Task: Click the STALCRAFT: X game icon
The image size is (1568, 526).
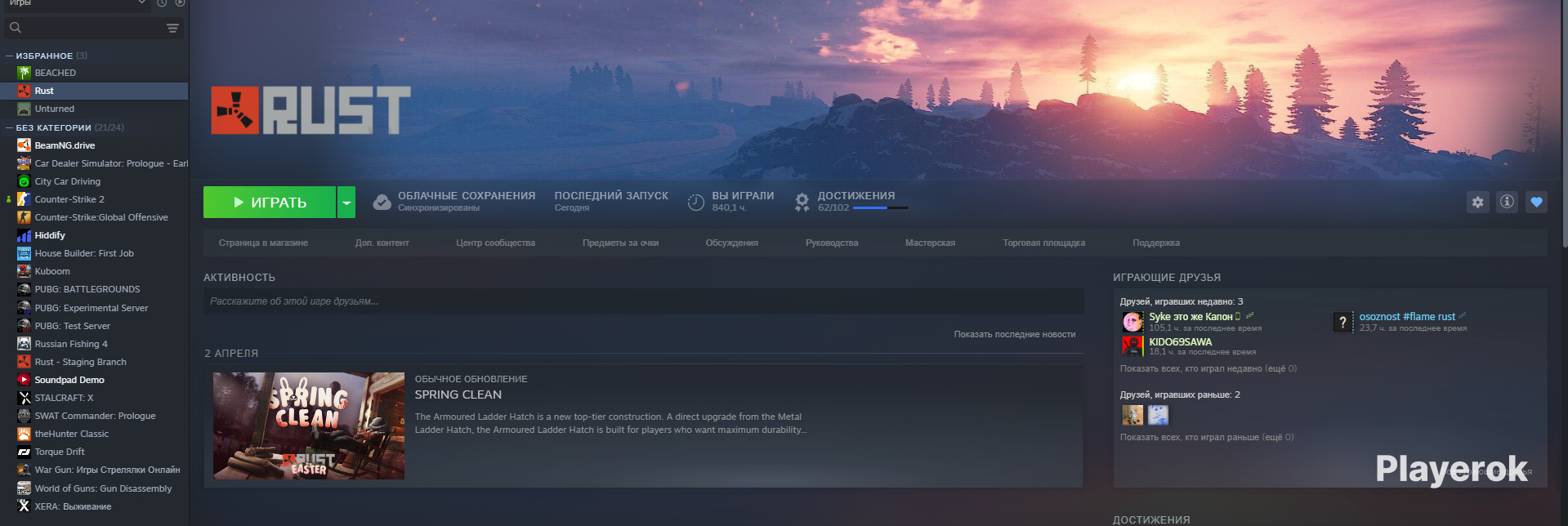Action: click(x=24, y=398)
